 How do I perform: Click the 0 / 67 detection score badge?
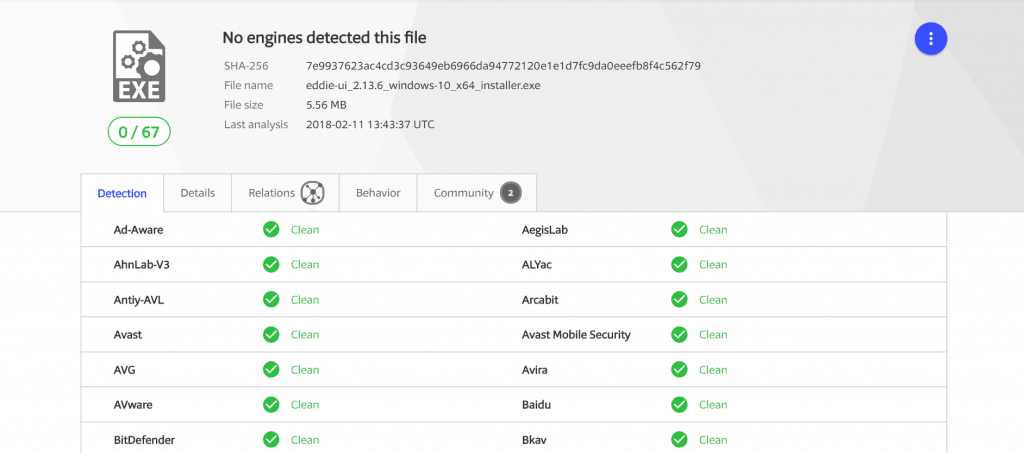point(139,133)
